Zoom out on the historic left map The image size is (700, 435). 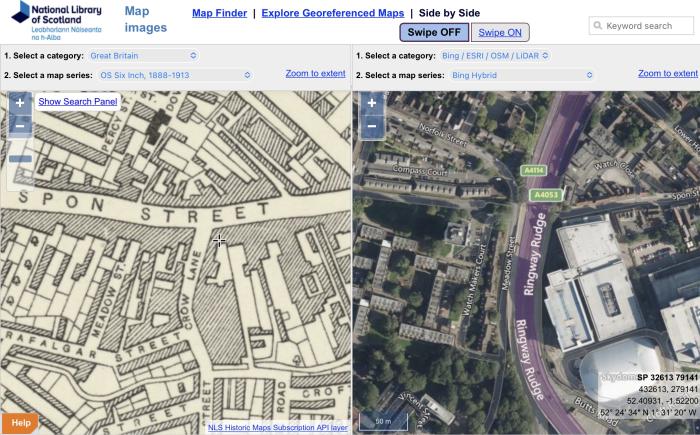tap(20, 127)
